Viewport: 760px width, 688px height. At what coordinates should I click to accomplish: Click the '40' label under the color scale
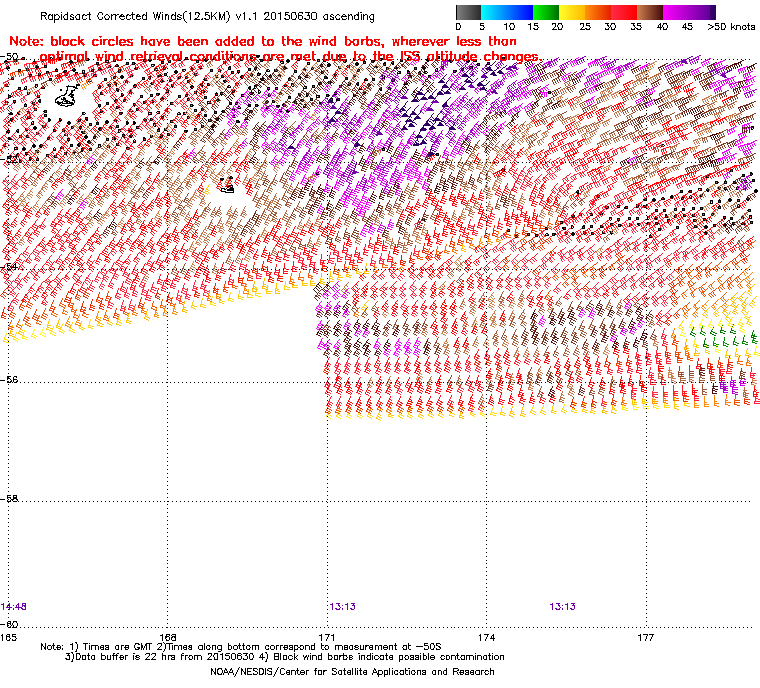[662, 27]
